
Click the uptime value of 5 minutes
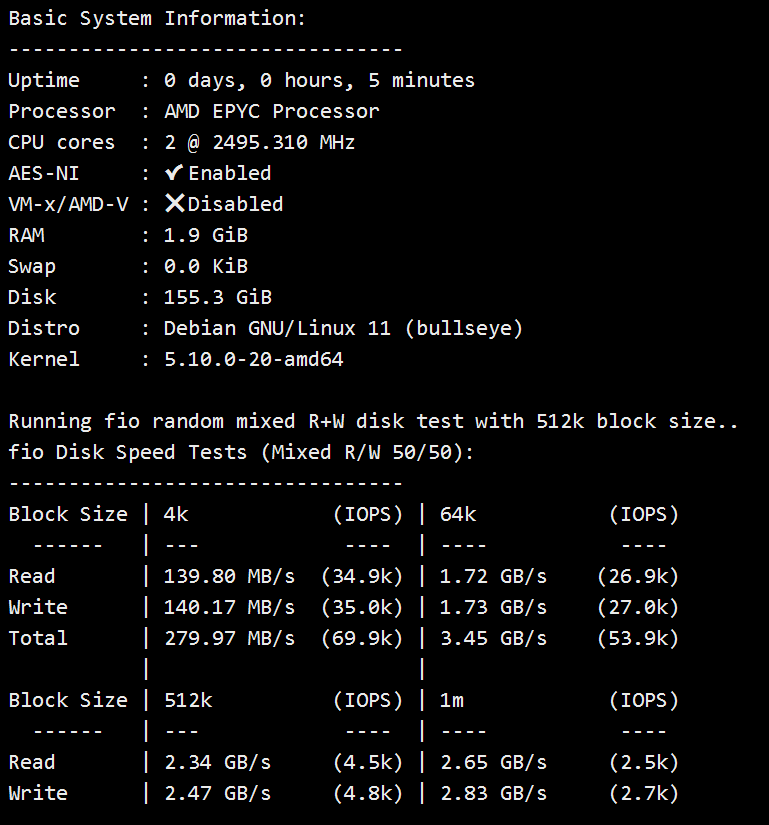tap(421, 81)
